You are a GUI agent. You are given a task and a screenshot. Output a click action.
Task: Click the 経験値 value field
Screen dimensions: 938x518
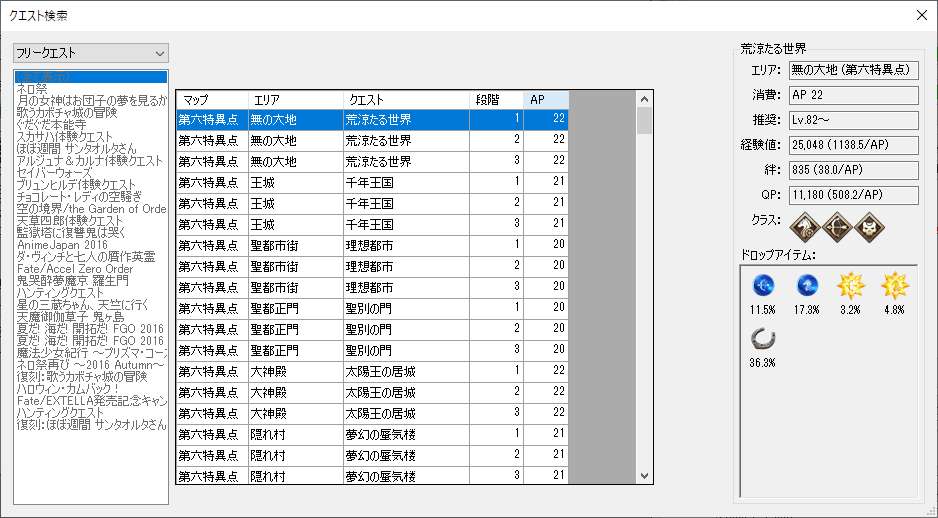tap(853, 145)
